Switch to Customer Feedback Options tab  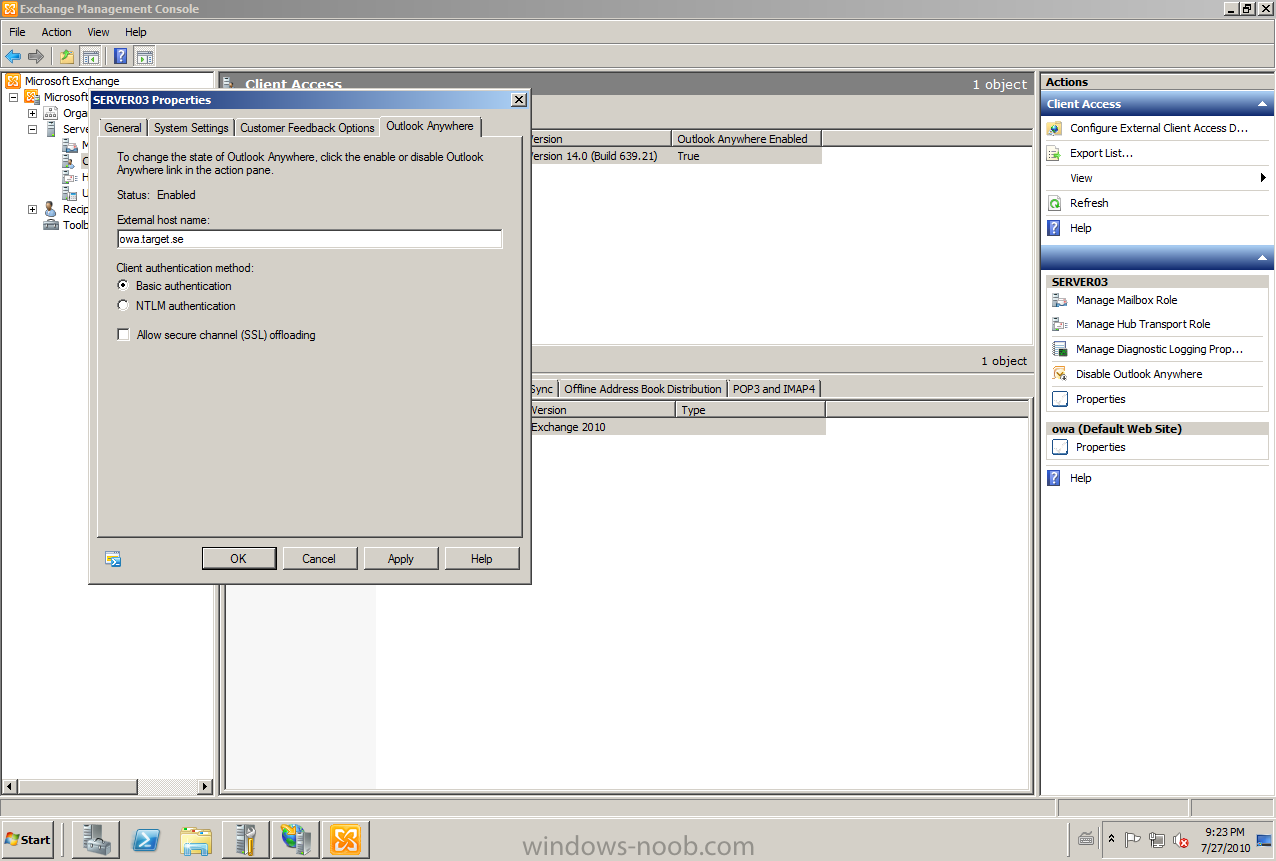coord(307,128)
